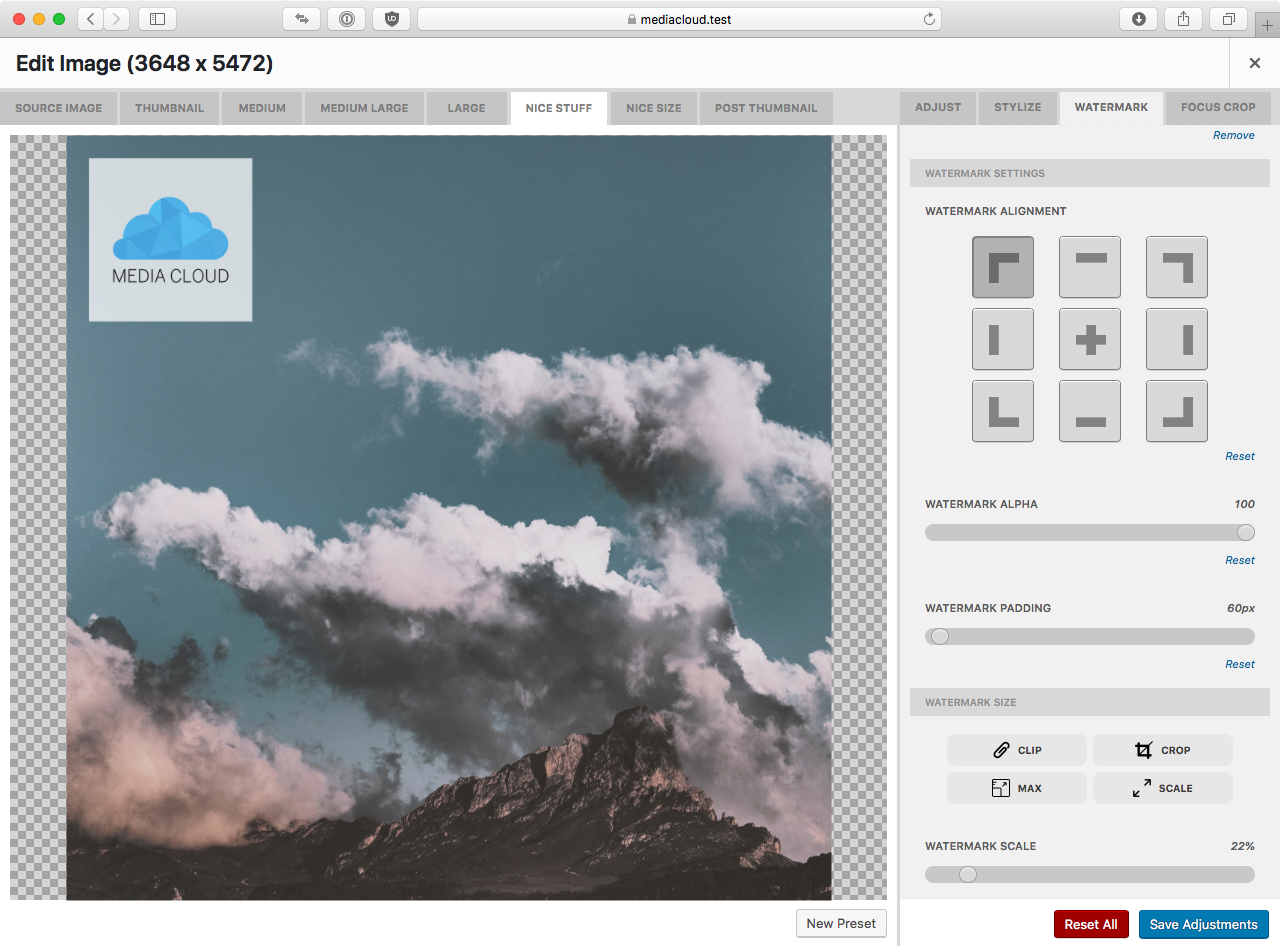
Task: Click the New Preset button
Action: pyautogui.click(x=840, y=923)
